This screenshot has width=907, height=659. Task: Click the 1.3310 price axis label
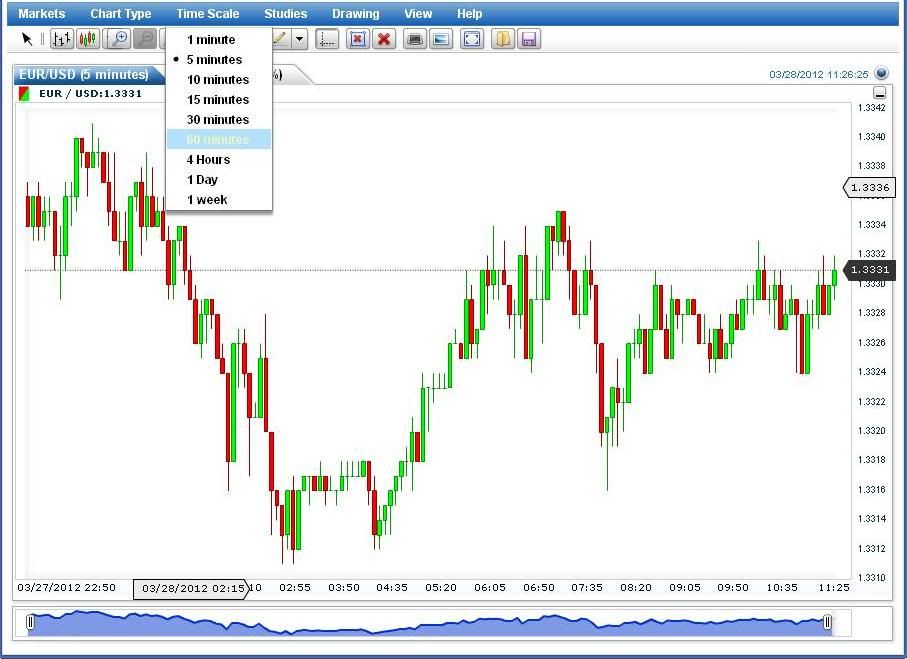point(871,577)
